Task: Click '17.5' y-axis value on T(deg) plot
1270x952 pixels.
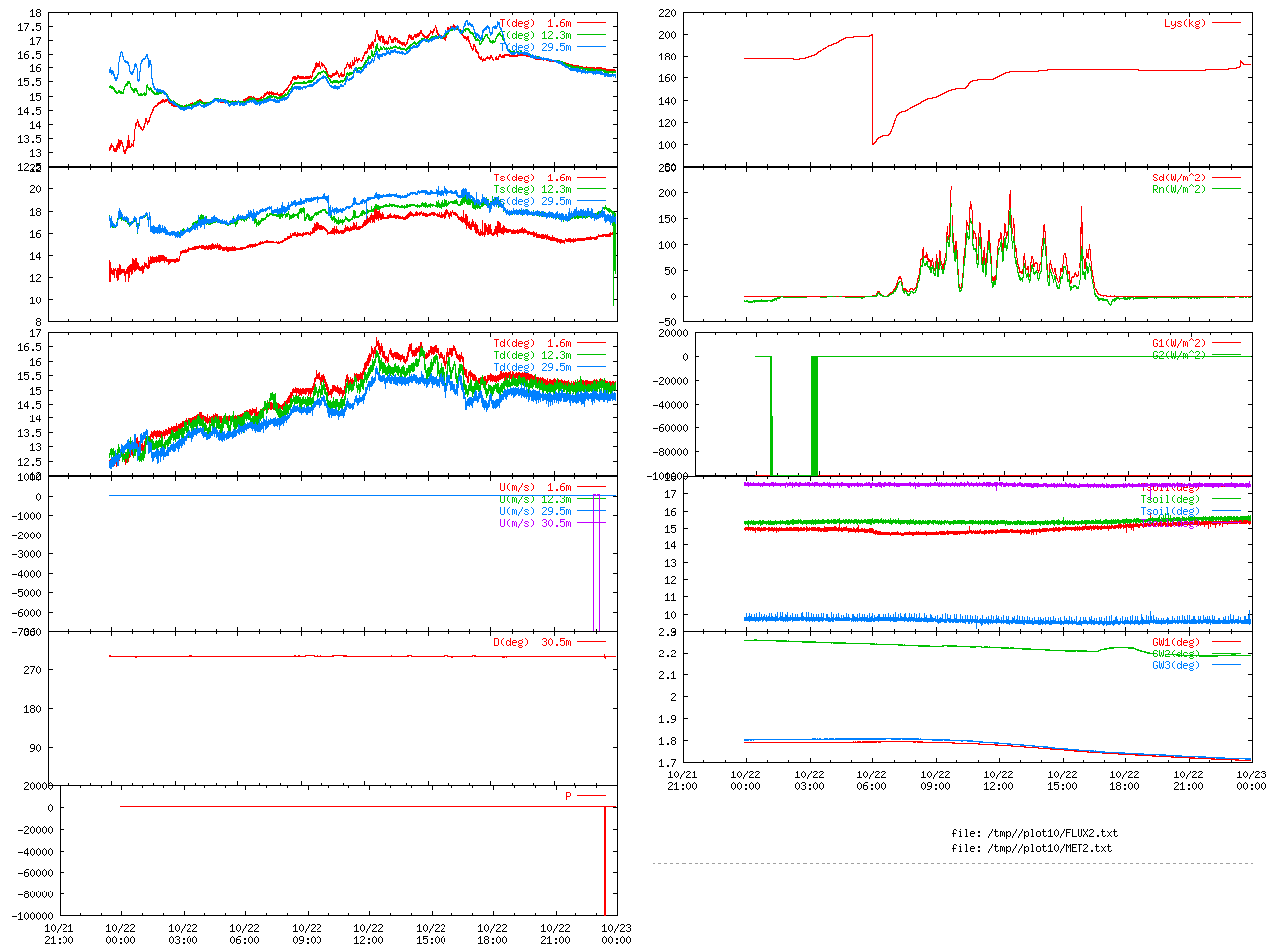Action: (x=30, y=27)
